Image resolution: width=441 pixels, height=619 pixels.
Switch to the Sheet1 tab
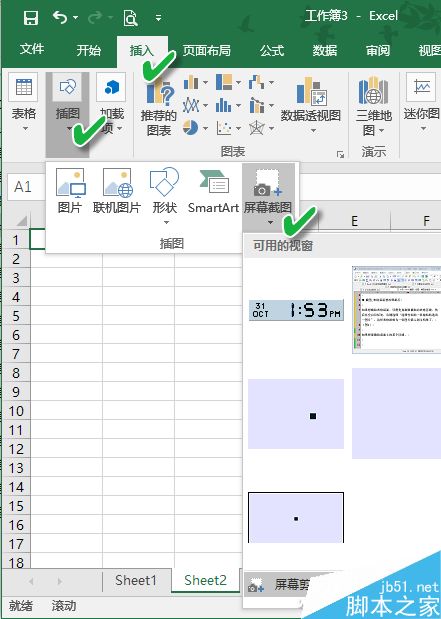click(136, 580)
